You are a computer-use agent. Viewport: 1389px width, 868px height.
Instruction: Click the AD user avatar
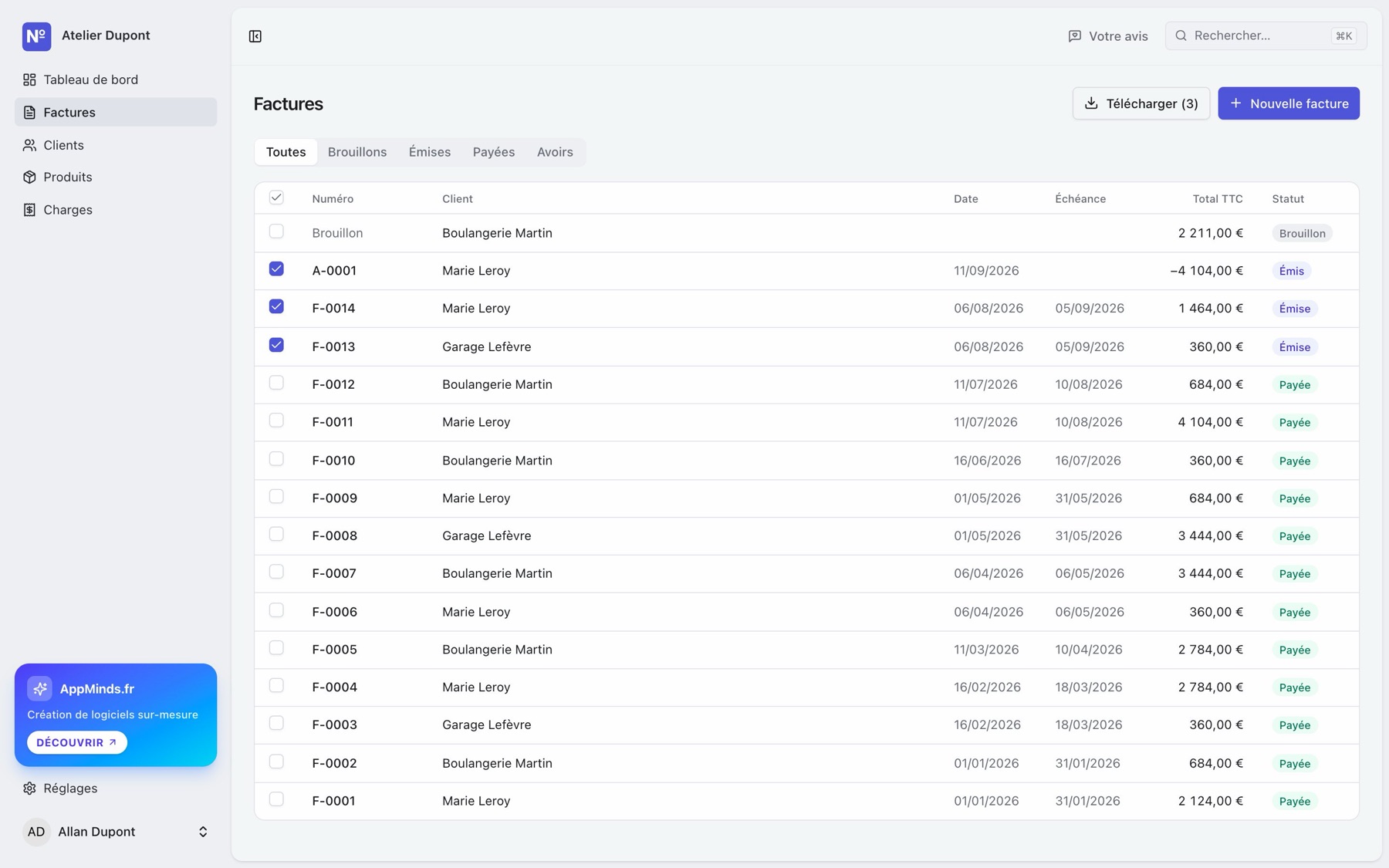[x=36, y=832]
